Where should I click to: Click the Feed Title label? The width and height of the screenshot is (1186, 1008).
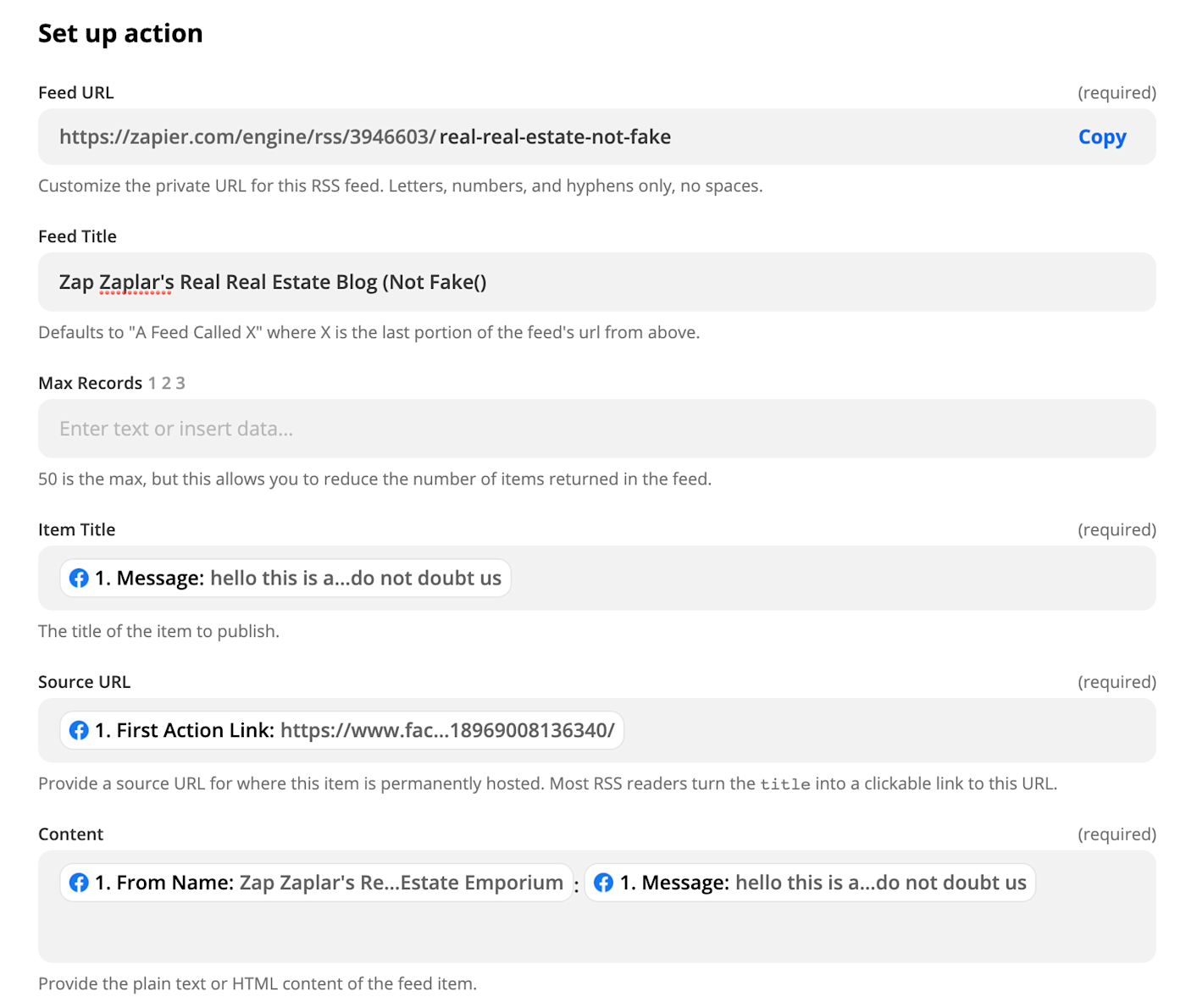click(x=77, y=236)
